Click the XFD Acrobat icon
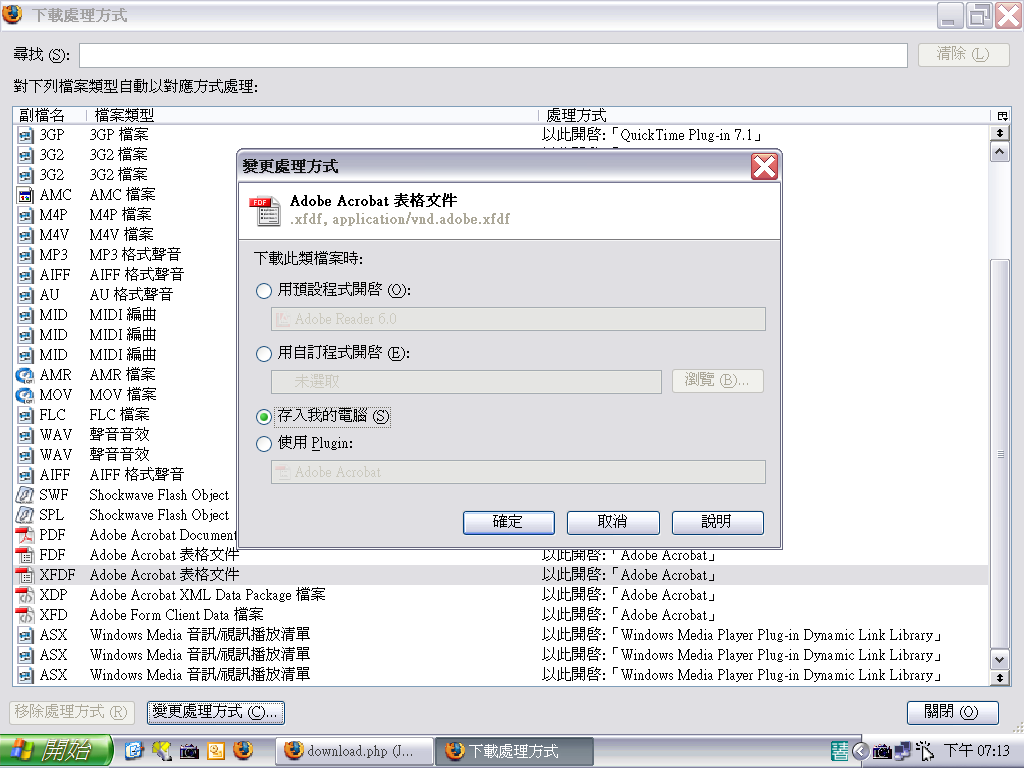Image resolution: width=1024 pixels, height=768 pixels. 25,616
